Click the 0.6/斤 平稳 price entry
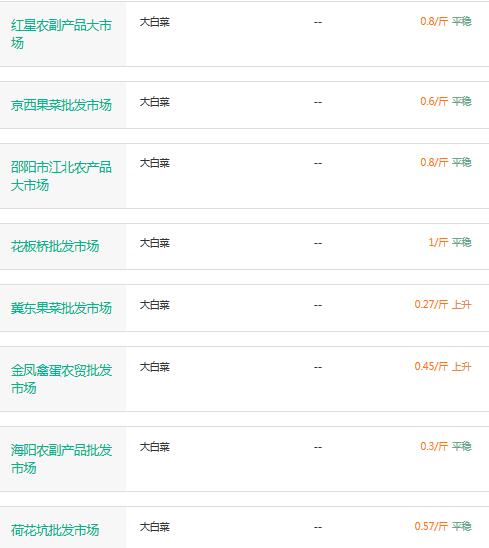489x548 pixels. click(x=446, y=101)
